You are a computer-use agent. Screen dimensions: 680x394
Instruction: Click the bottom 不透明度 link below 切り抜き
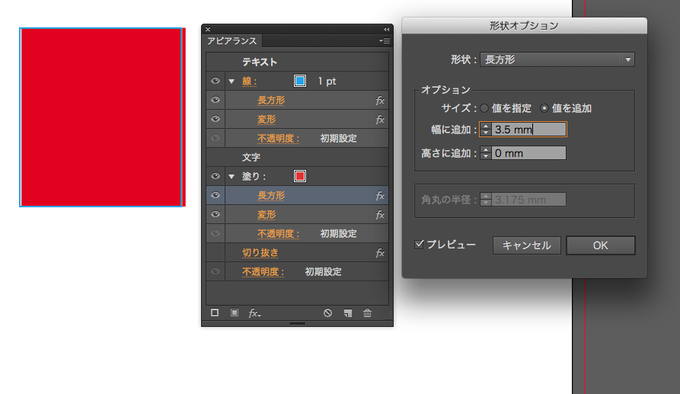263,272
